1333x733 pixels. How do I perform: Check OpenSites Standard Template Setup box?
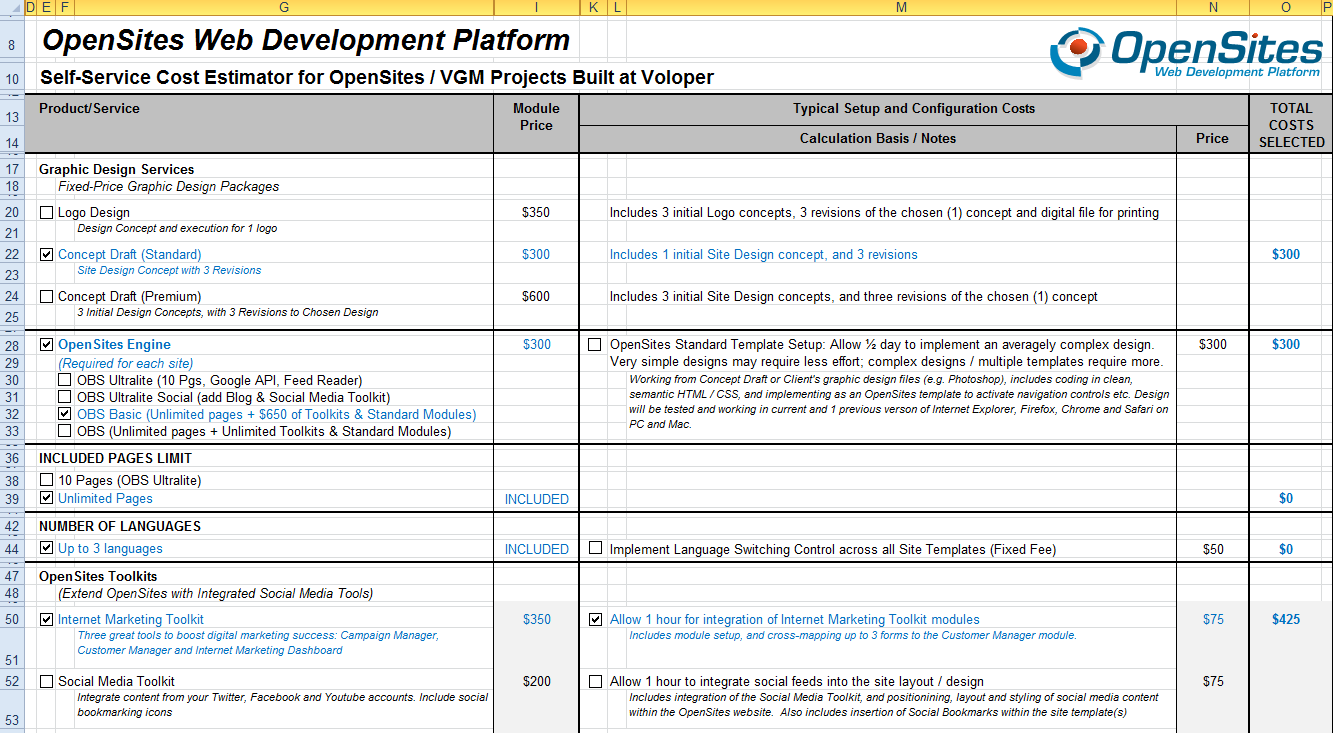click(595, 345)
